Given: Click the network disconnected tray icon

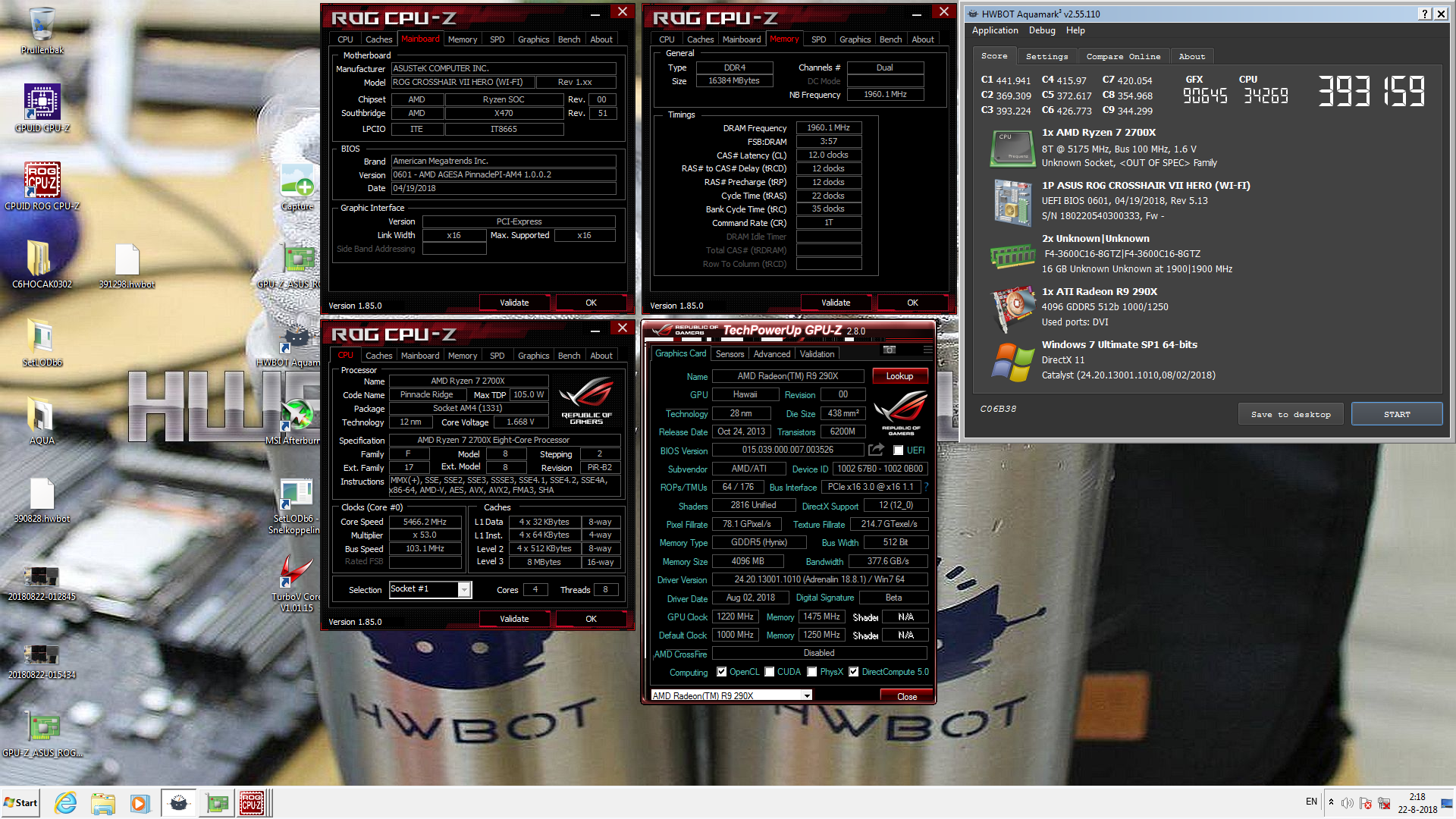Looking at the screenshot, I should tap(1383, 803).
